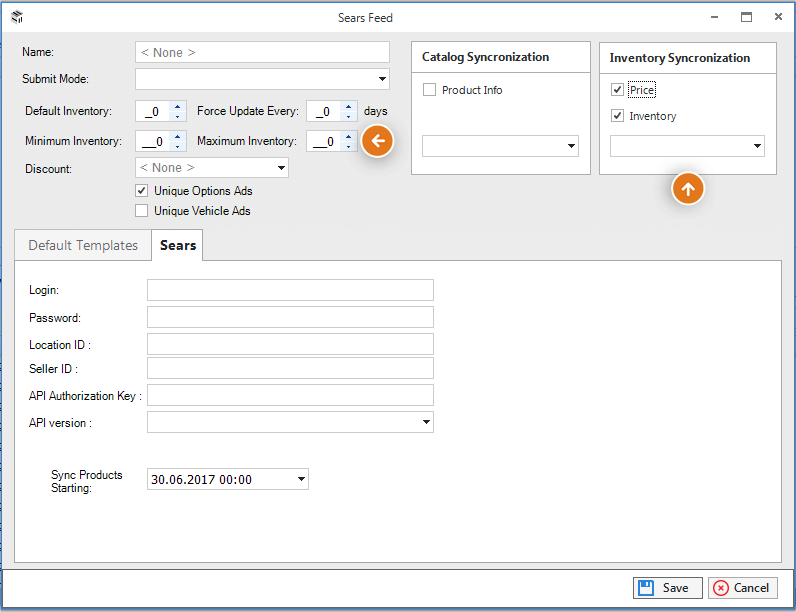This screenshot has height=612, width=796.
Task: Click the app icon in title bar
Action: [17, 17]
